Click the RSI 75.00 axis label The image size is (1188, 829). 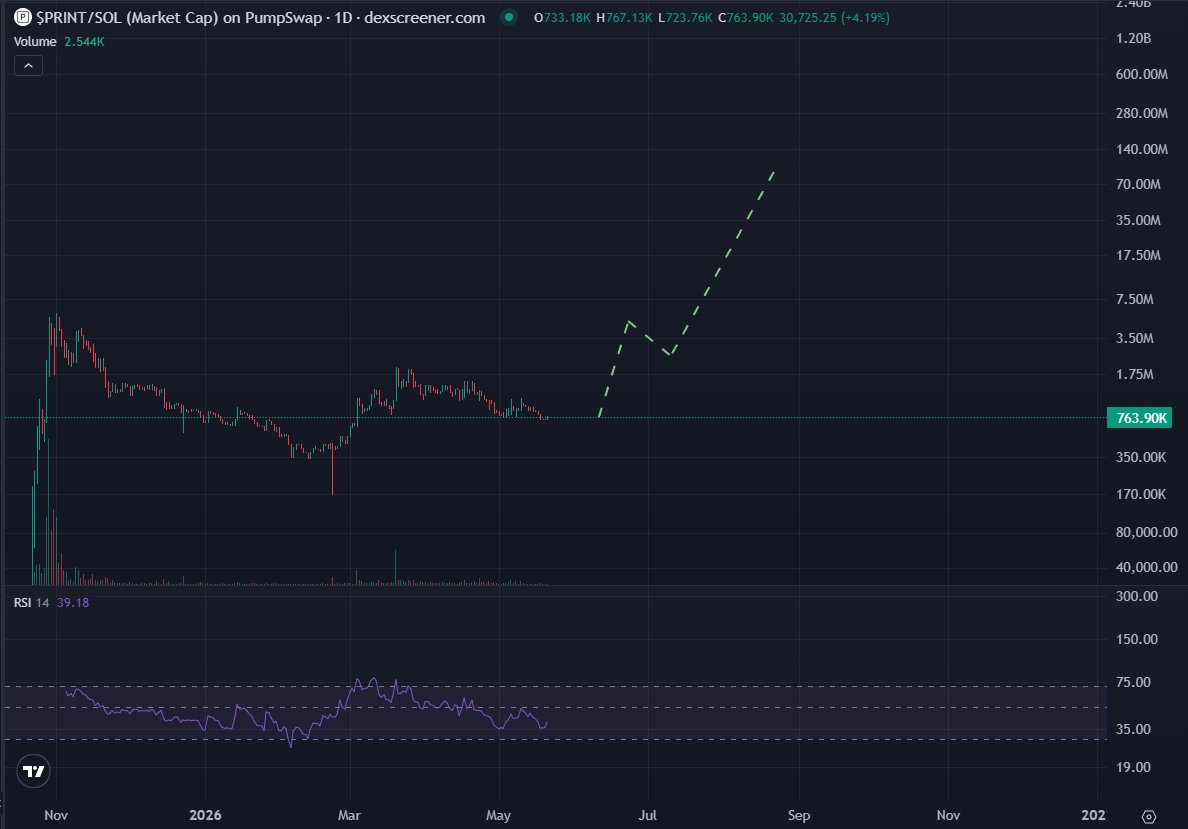pyautogui.click(x=1133, y=683)
